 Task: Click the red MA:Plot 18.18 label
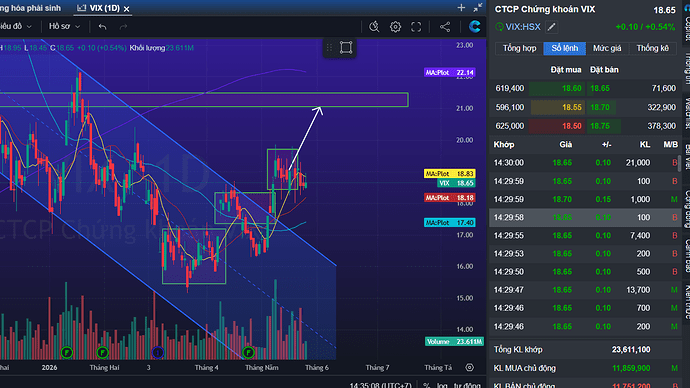(x=449, y=198)
